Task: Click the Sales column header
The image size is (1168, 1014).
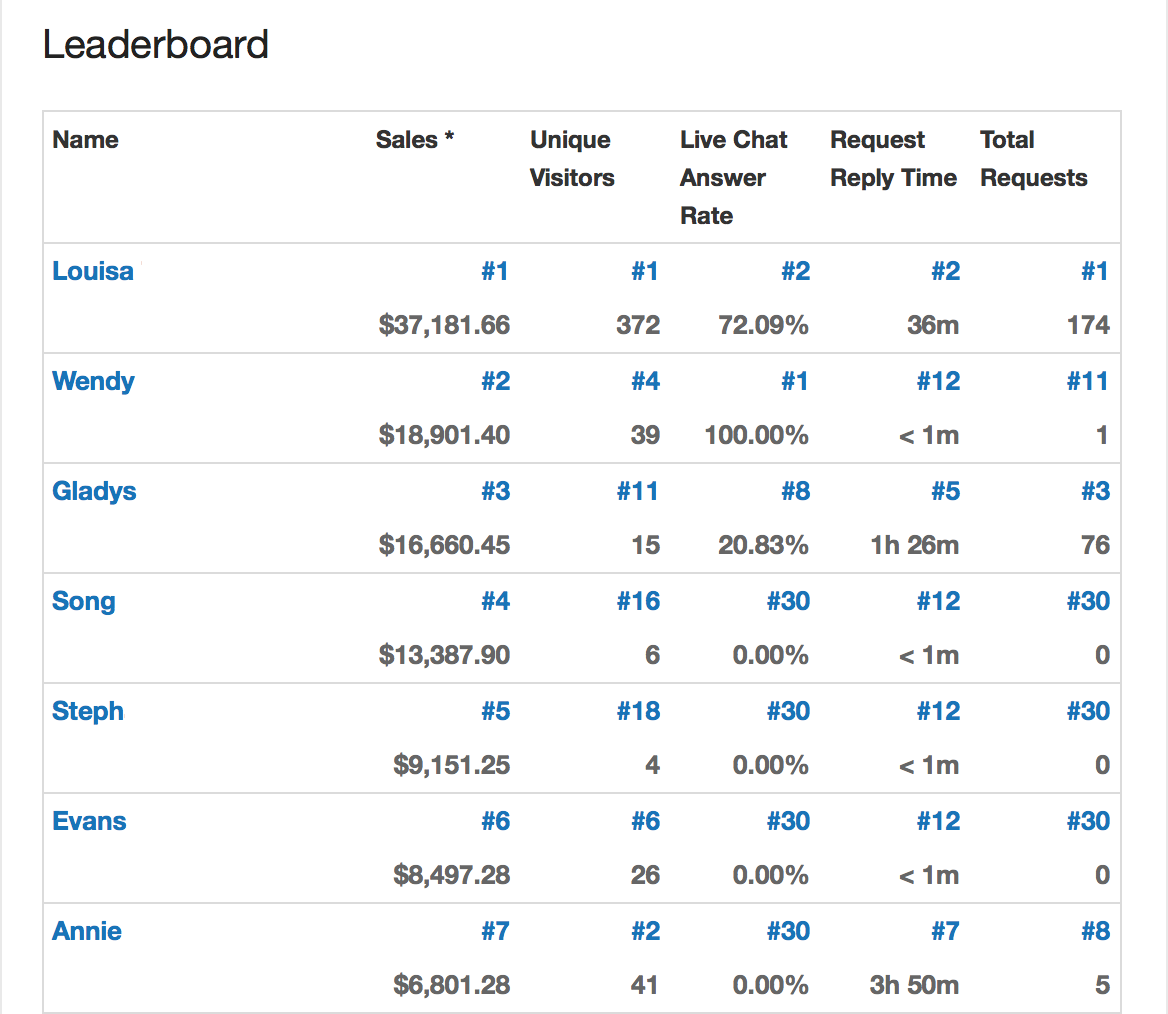Action: [414, 140]
